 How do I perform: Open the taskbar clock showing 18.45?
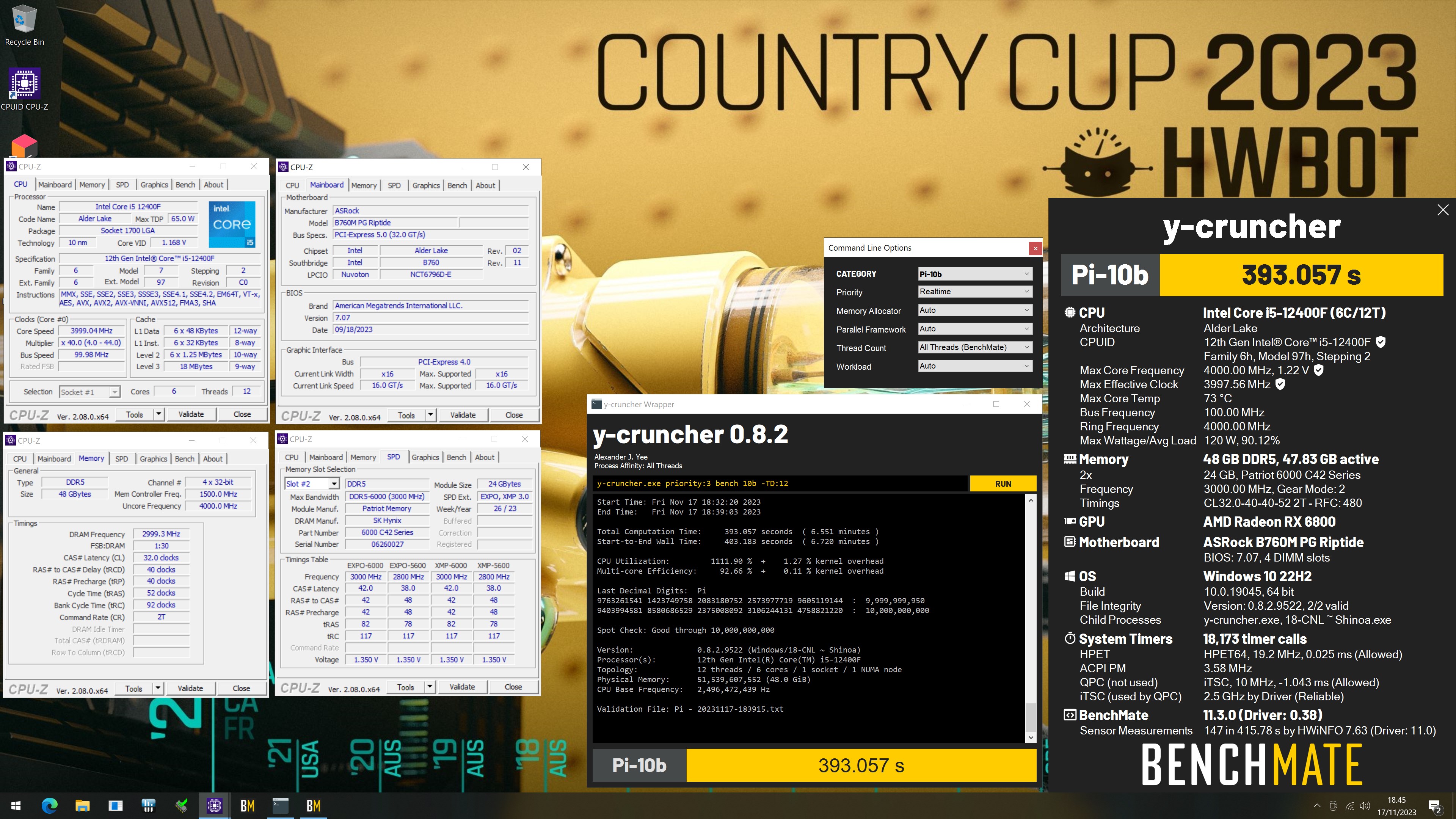[1396, 806]
